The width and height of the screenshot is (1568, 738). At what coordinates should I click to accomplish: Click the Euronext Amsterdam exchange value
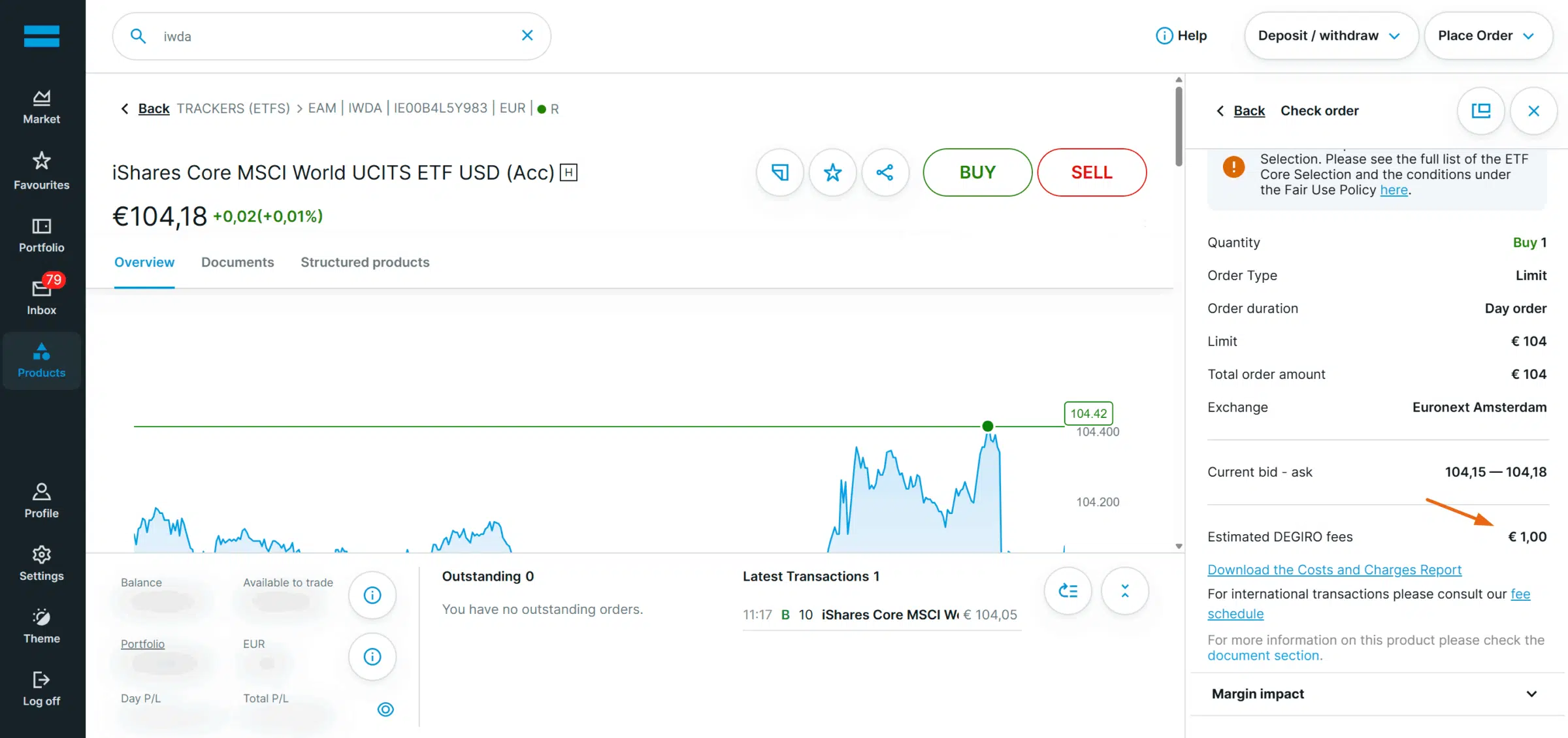pyautogui.click(x=1479, y=408)
